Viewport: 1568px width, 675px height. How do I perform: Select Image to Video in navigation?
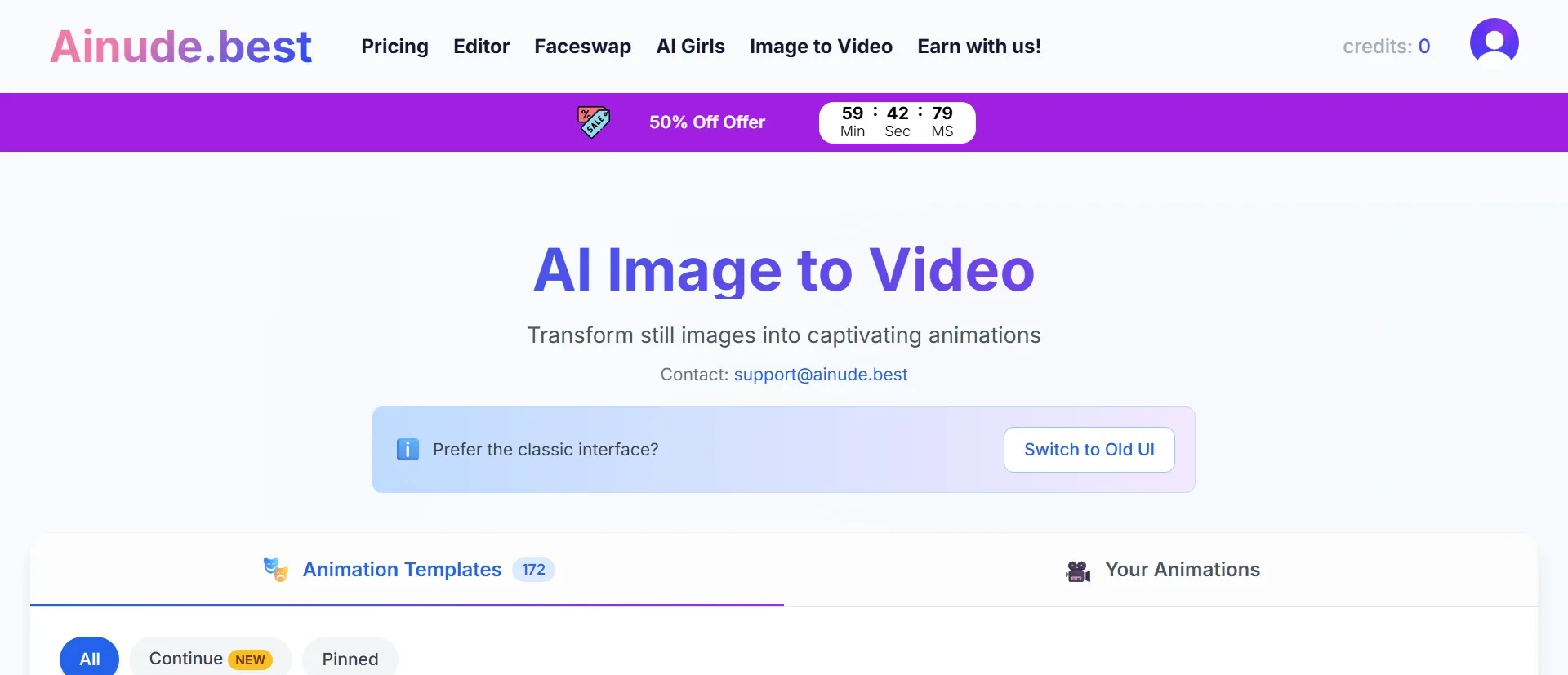coord(822,47)
